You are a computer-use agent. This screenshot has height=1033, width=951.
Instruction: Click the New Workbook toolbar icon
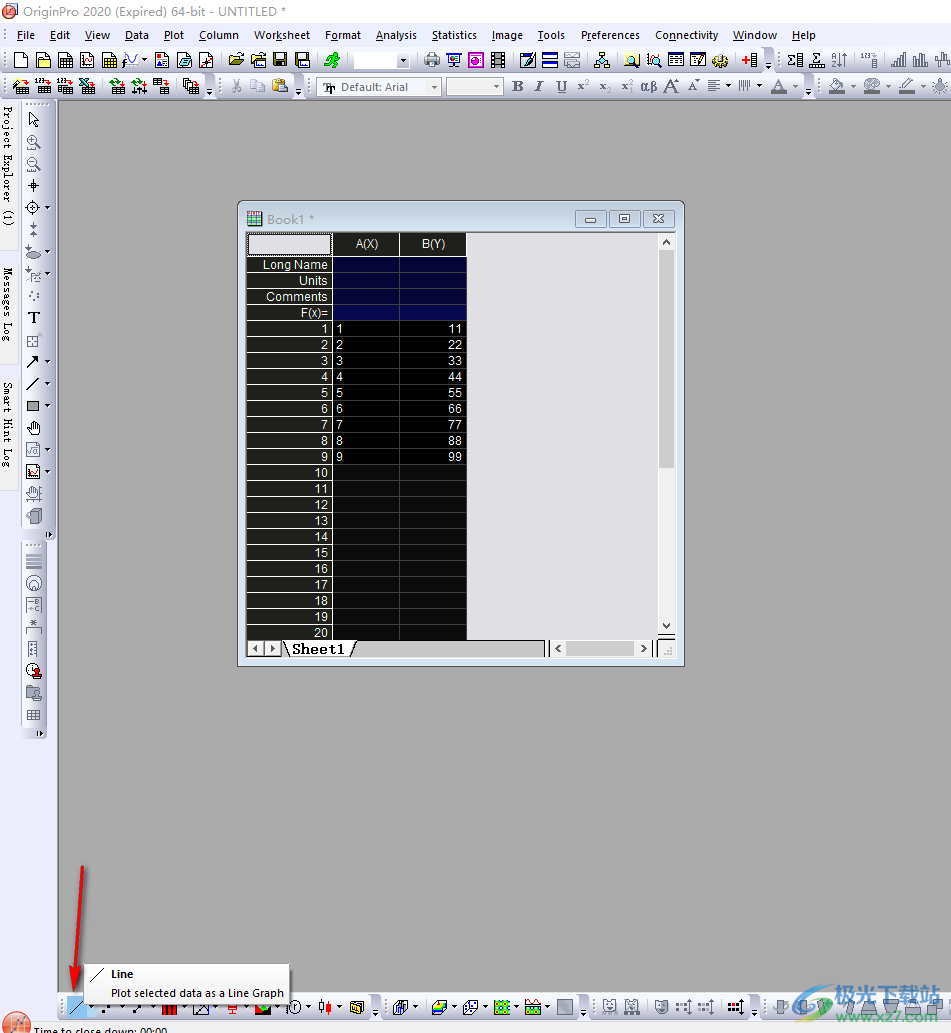[65, 61]
